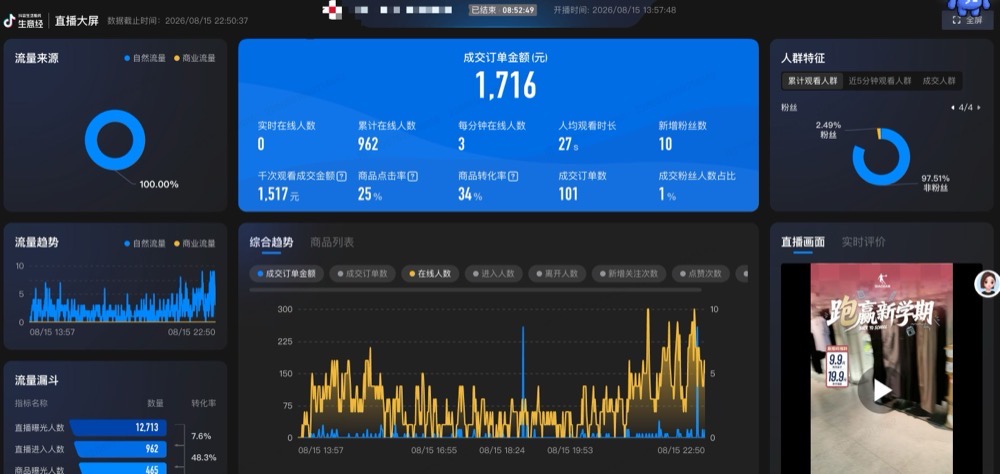The height and width of the screenshot is (474, 1000).
Task: Select the 成交人群 segment
Action: [939, 81]
